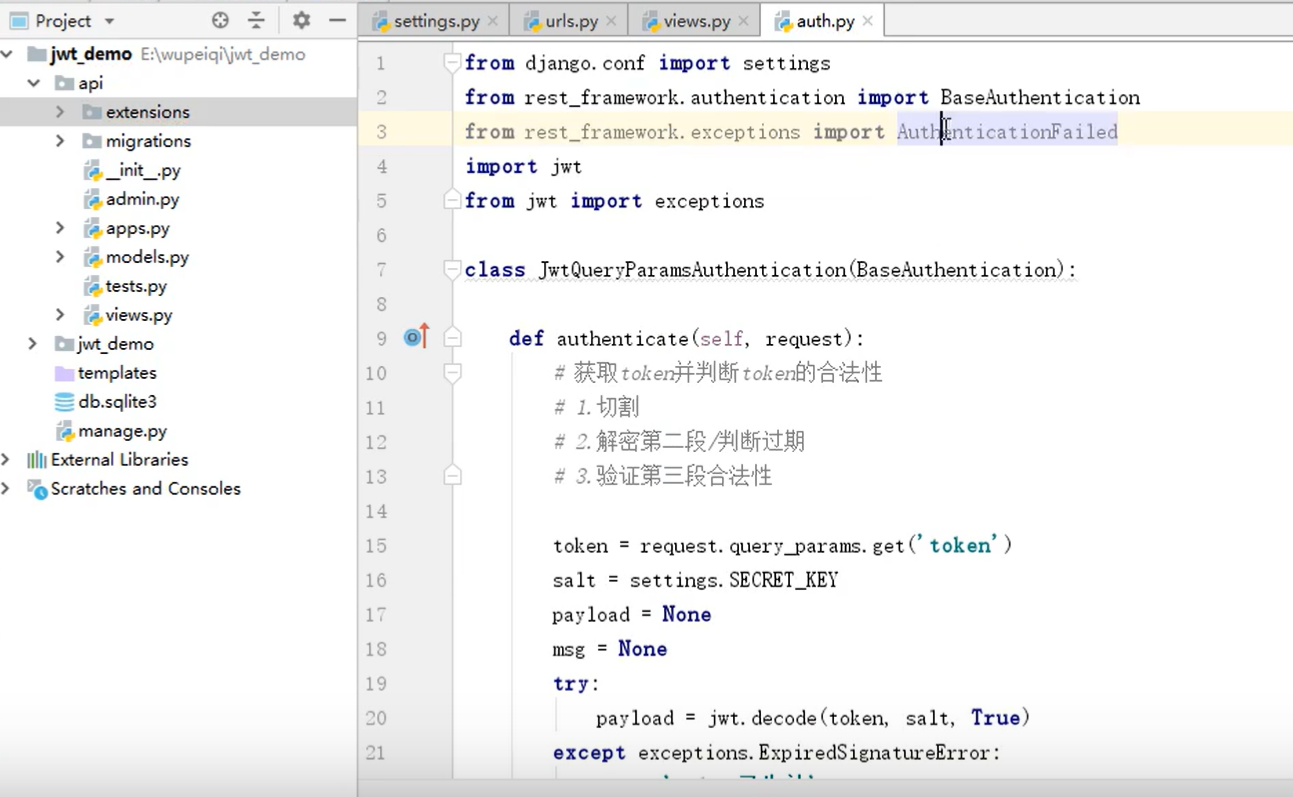Collapse the api folder in the tree

(x=35, y=83)
